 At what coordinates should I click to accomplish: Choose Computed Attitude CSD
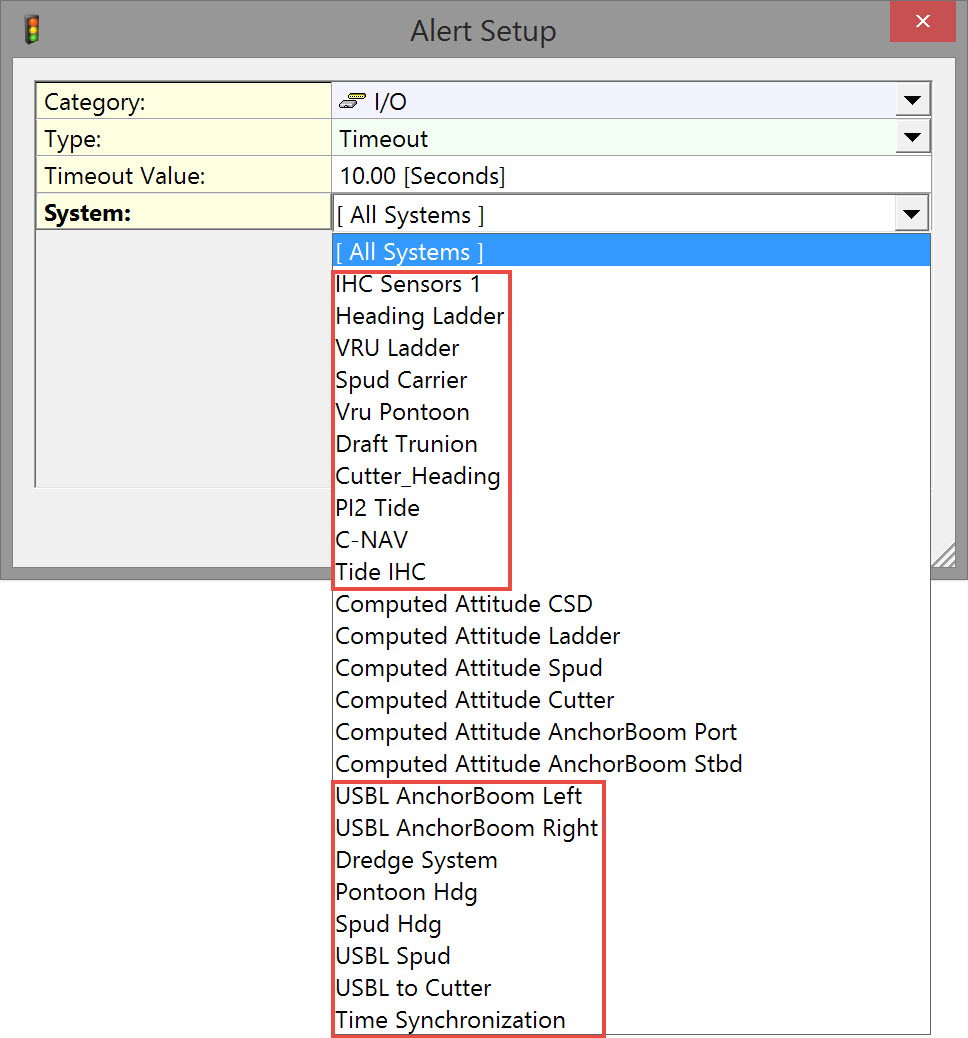tap(464, 605)
